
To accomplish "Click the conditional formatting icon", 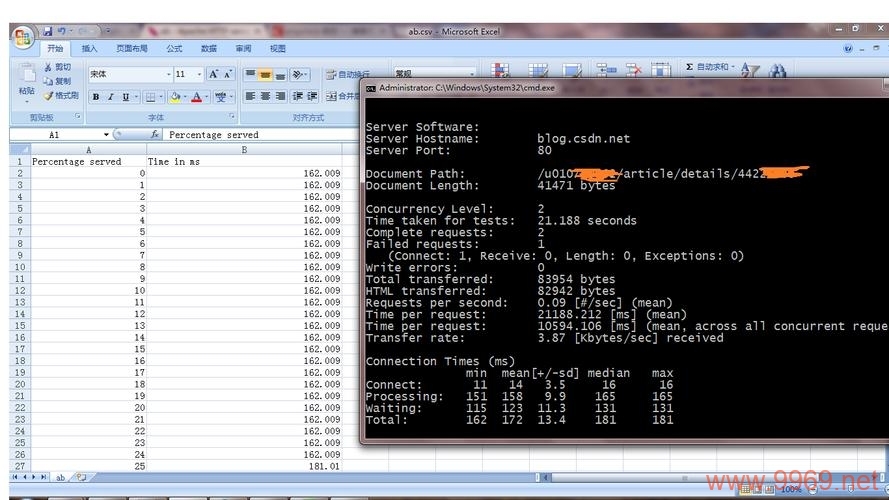I will [500, 70].
